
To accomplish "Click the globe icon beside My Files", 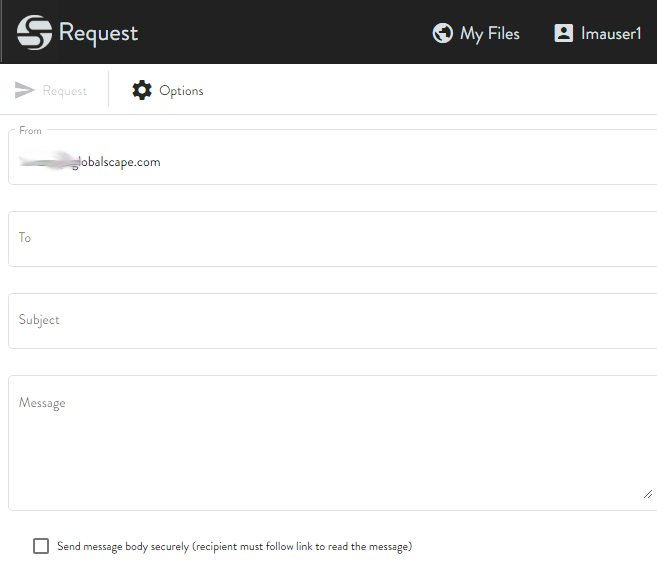I will [442, 33].
